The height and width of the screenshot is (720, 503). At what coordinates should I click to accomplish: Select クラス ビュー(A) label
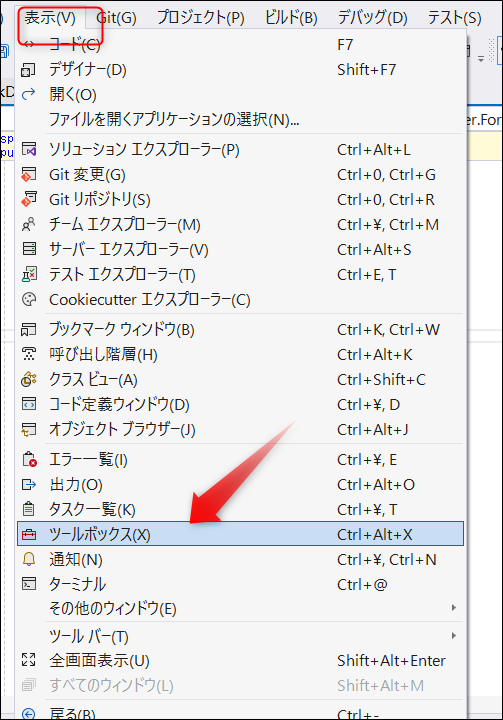pyautogui.click(x=93, y=380)
